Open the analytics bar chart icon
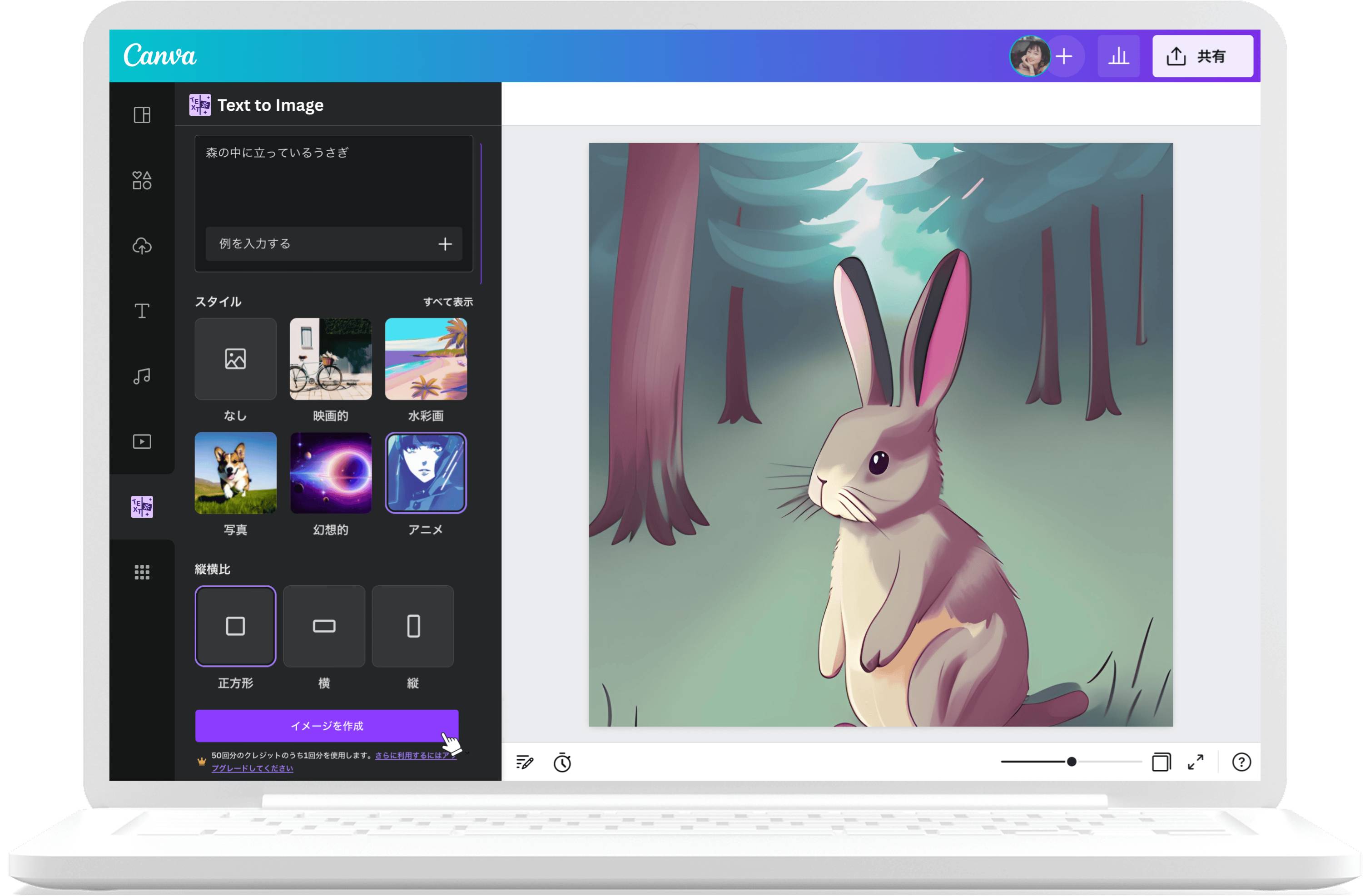 [x=1118, y=56]
